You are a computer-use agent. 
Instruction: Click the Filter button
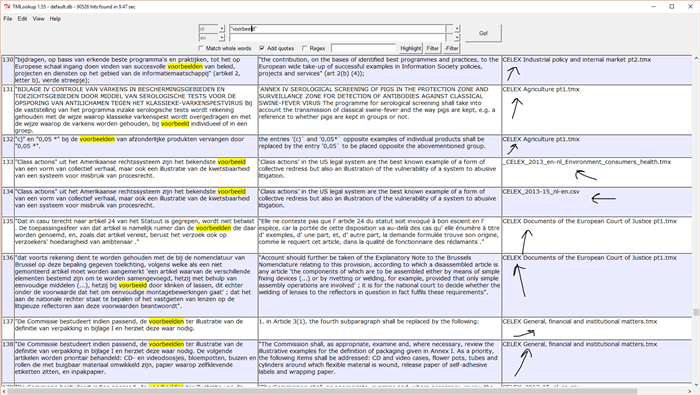432,48
